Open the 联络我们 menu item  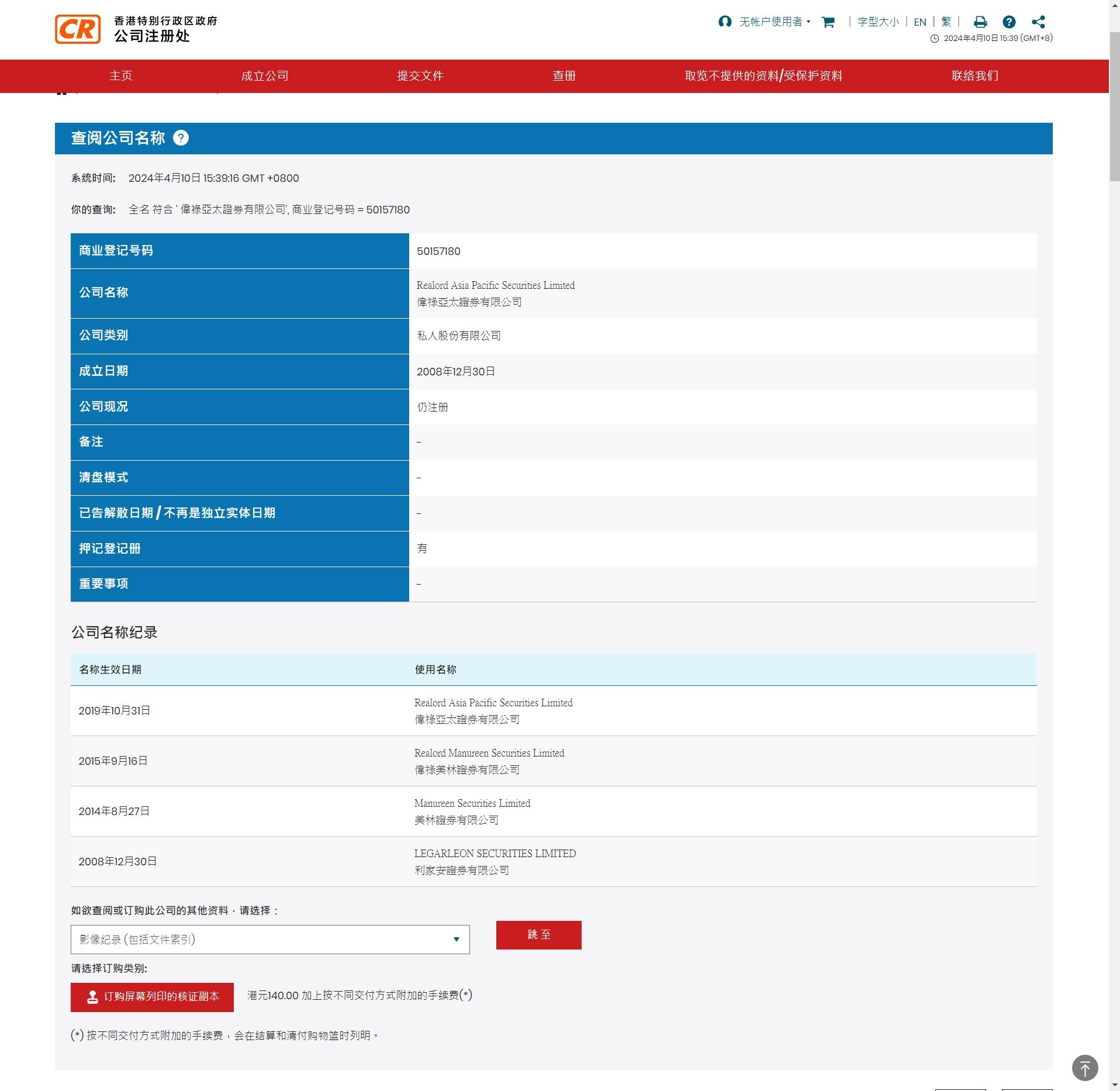[975, 76]
